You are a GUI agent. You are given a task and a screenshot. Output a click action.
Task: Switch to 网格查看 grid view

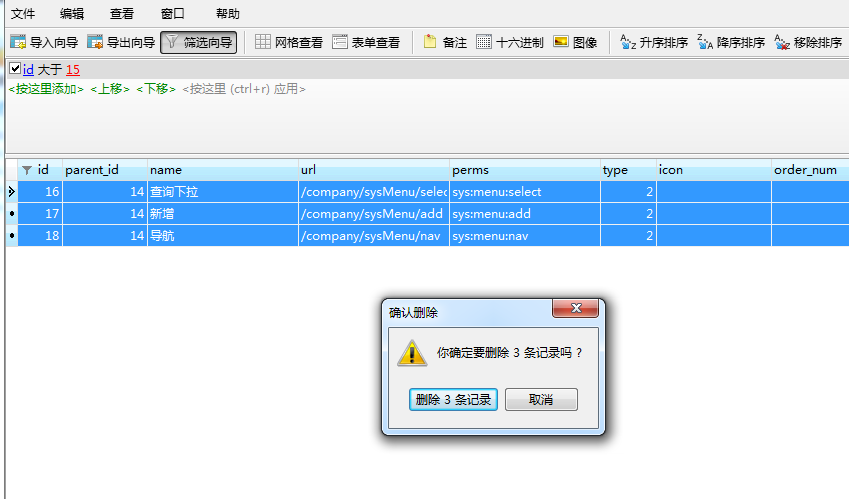(x=289, y=42)
